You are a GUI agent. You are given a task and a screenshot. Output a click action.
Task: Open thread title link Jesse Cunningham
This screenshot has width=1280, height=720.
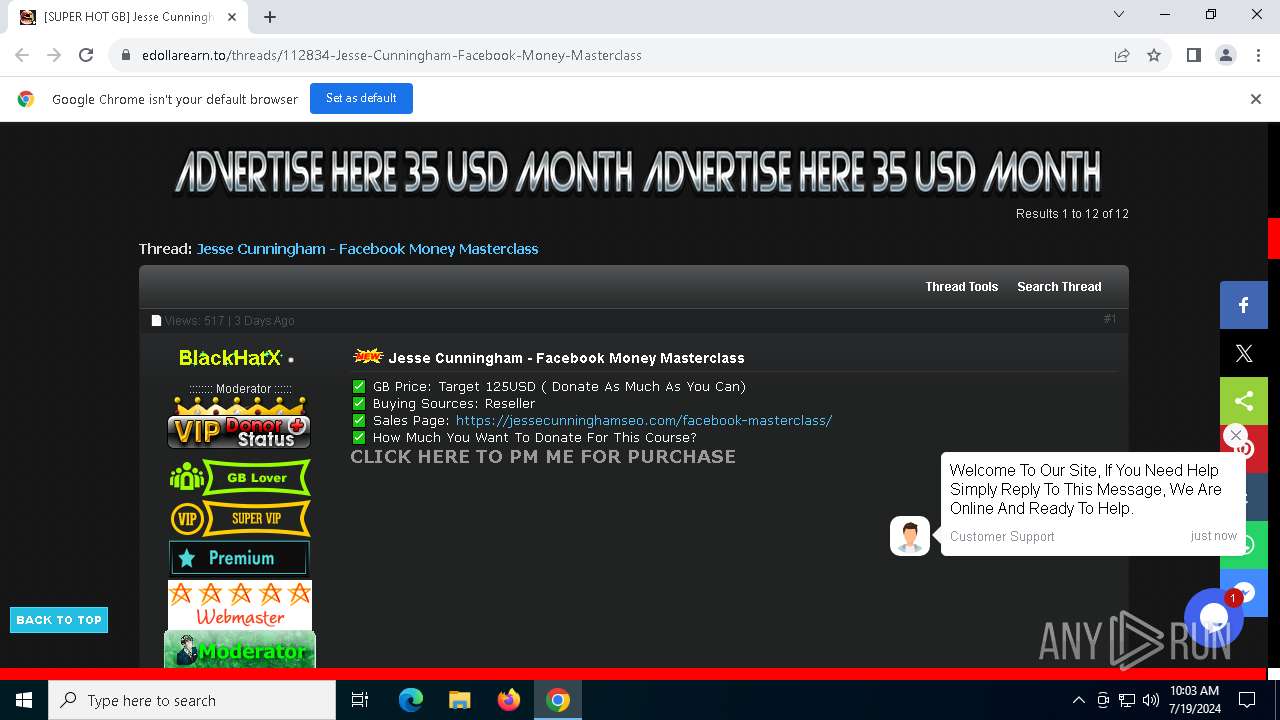click(367, 248)
